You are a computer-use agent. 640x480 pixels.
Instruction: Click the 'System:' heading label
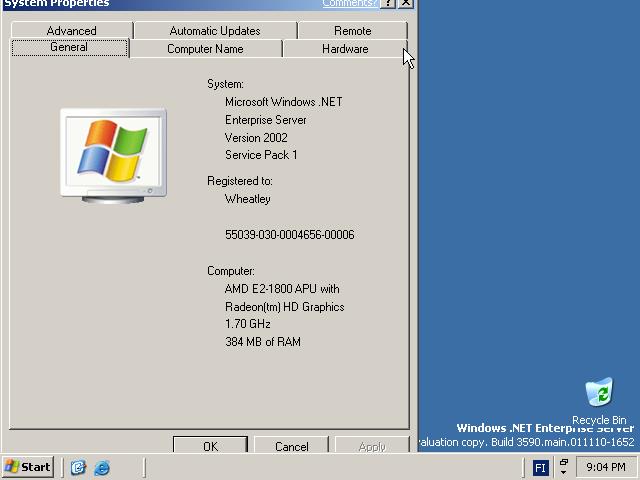point(225,84)
